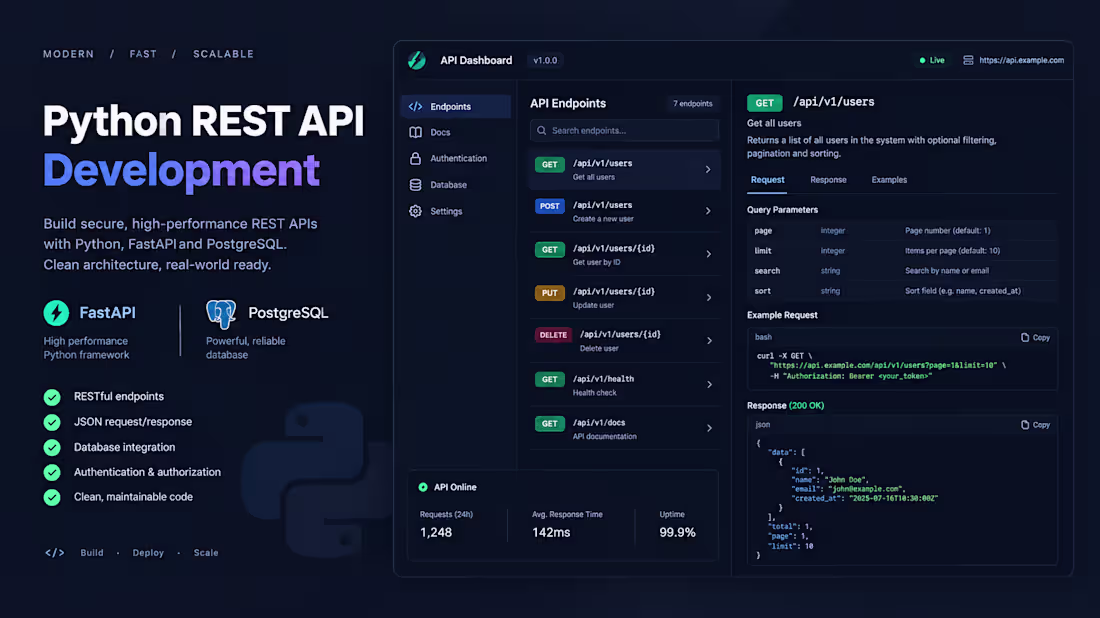Click the 'search' query parameter row
The height and width of the screenshot is (618, 1100).
tap(902, 271)
